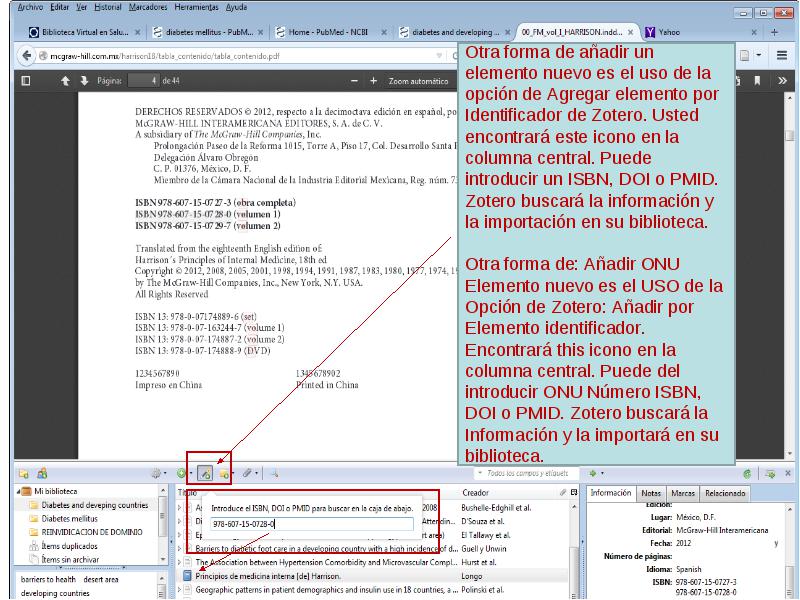The width and height of the screenshot is (800, 600).
Task: Open the Marcadores menu
Action: (x=148, y=7)
